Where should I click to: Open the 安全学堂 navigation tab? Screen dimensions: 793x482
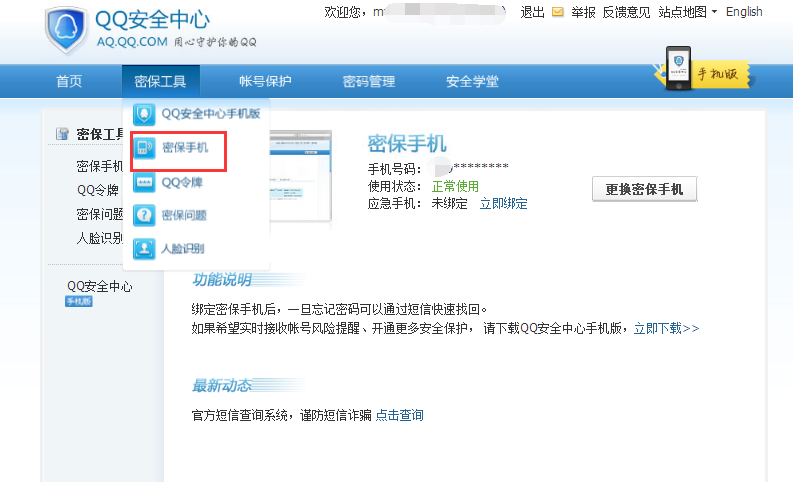[472, 81]
